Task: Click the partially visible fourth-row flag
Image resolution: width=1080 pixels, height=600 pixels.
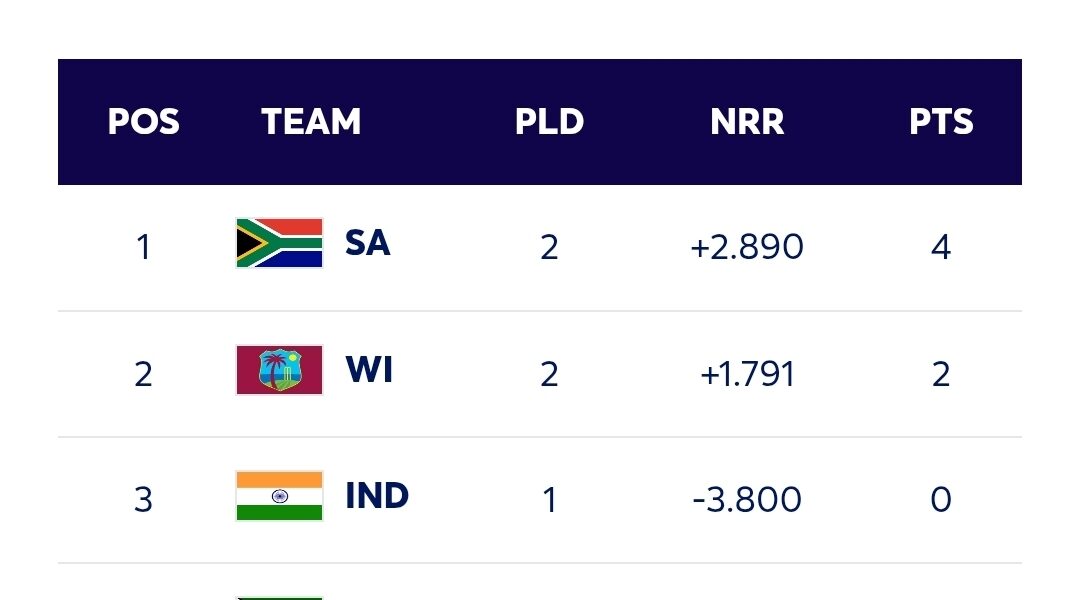Action: (279, 596)
